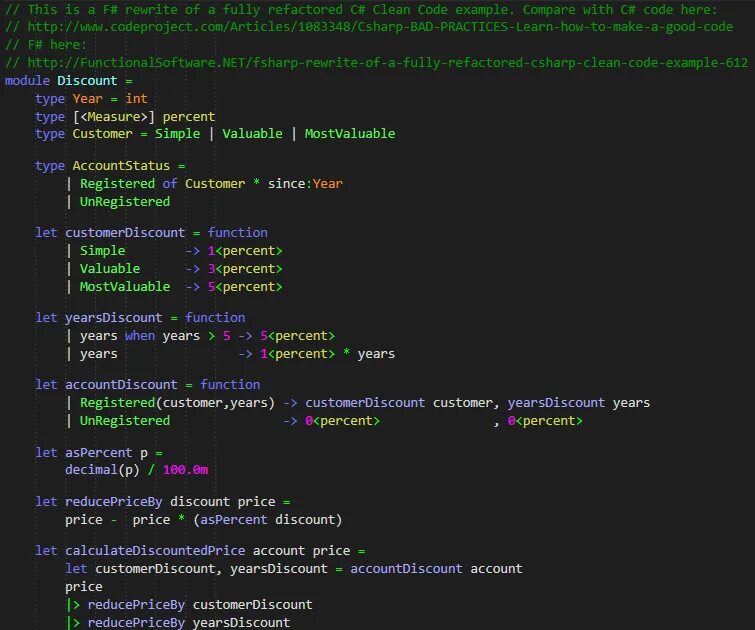Click 'UnRegistered' under the AccountStatus type
This screenshot has height=630, width=755.
tap(125, 201)
